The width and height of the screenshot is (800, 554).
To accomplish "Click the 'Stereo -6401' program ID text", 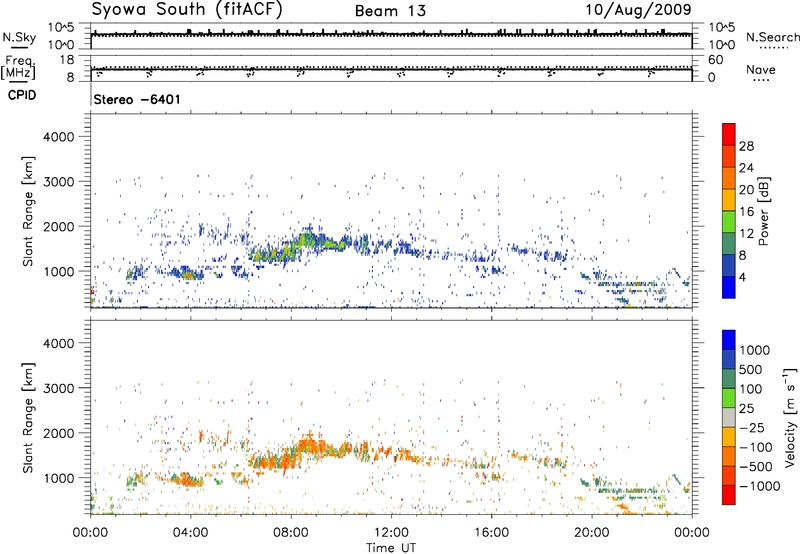I will (x=137, y=99).
